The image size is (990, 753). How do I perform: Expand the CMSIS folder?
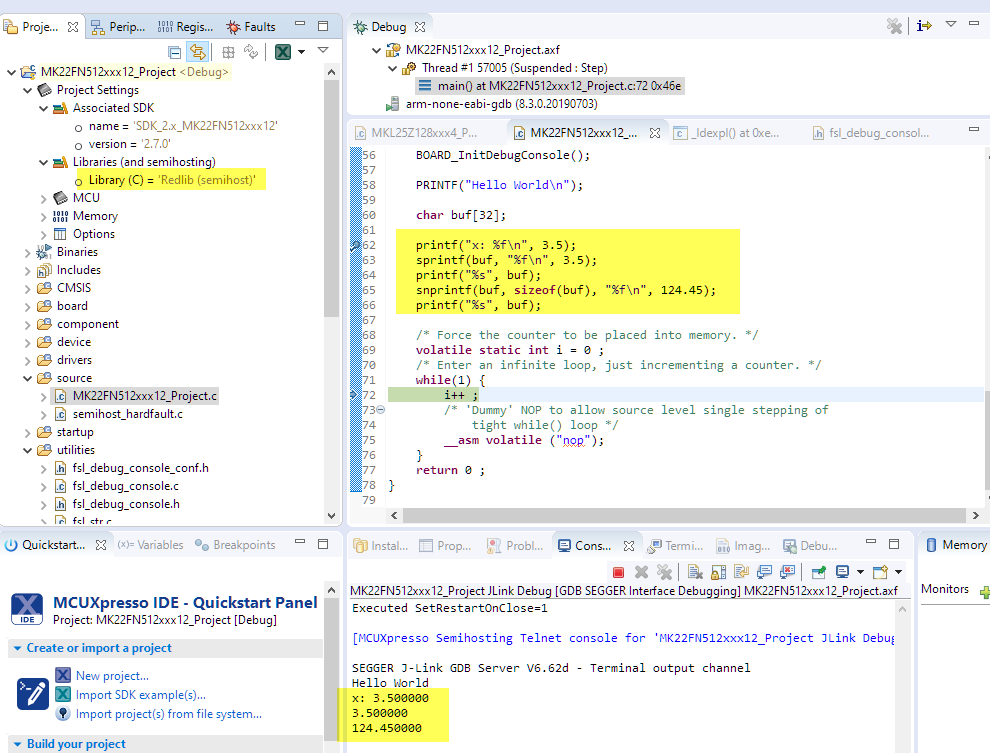pyautogui.click(x=27, y=288)
